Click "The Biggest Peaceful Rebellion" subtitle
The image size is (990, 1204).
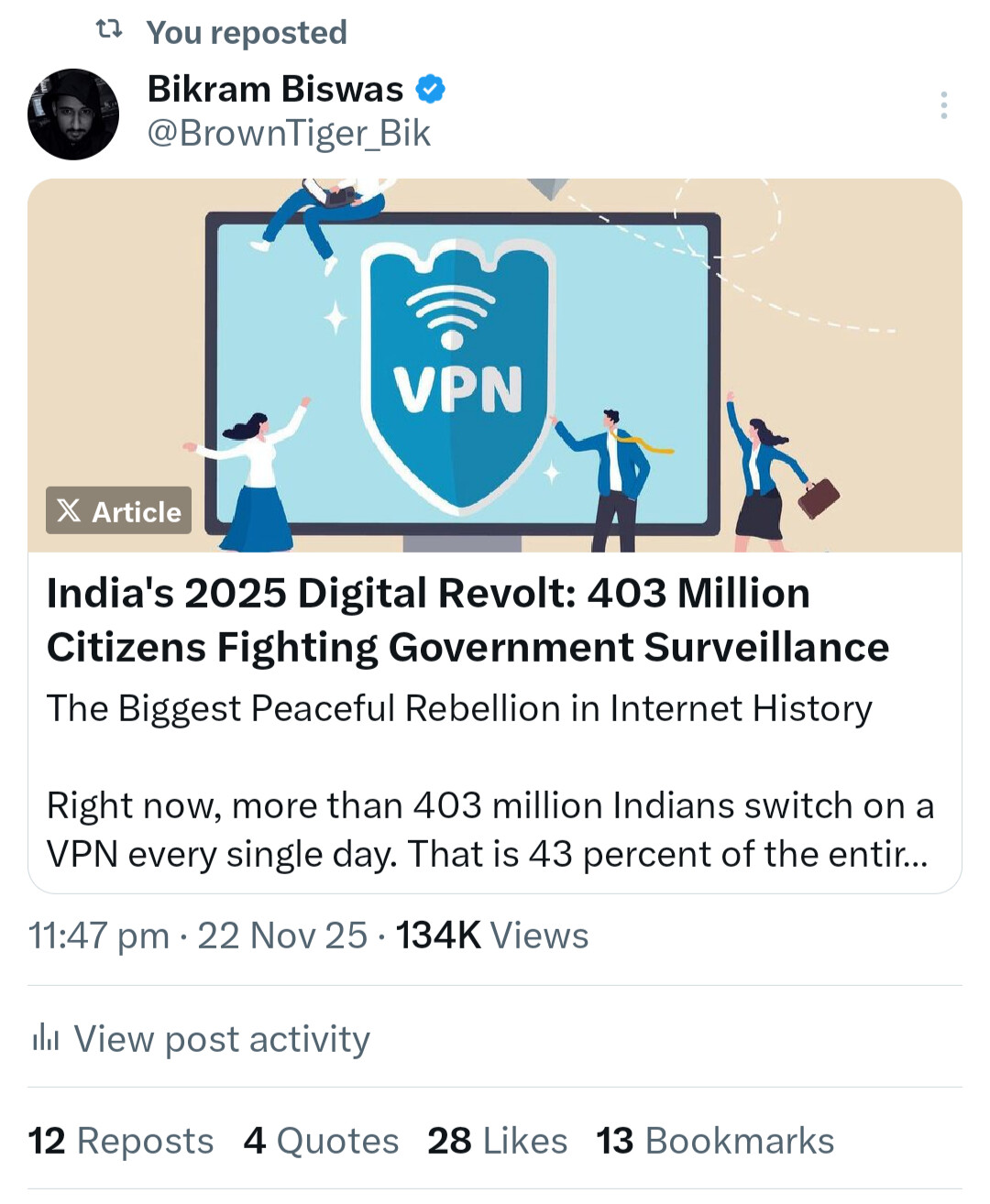click(458, 708)
